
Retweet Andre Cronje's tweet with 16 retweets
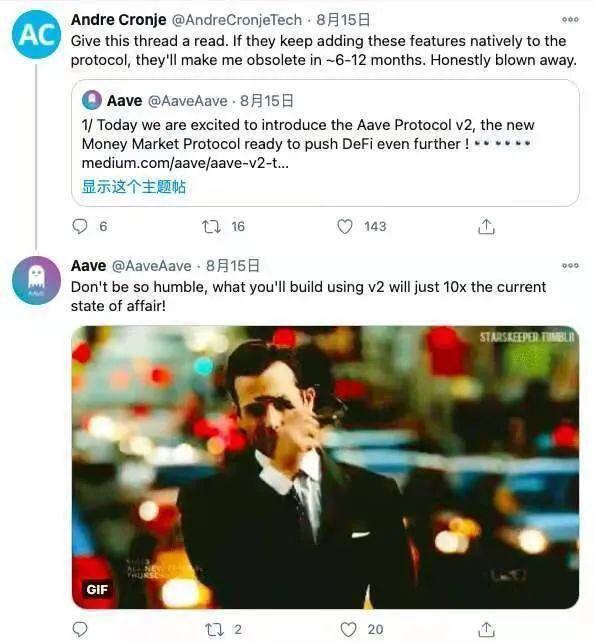click(x=211, y=226)
